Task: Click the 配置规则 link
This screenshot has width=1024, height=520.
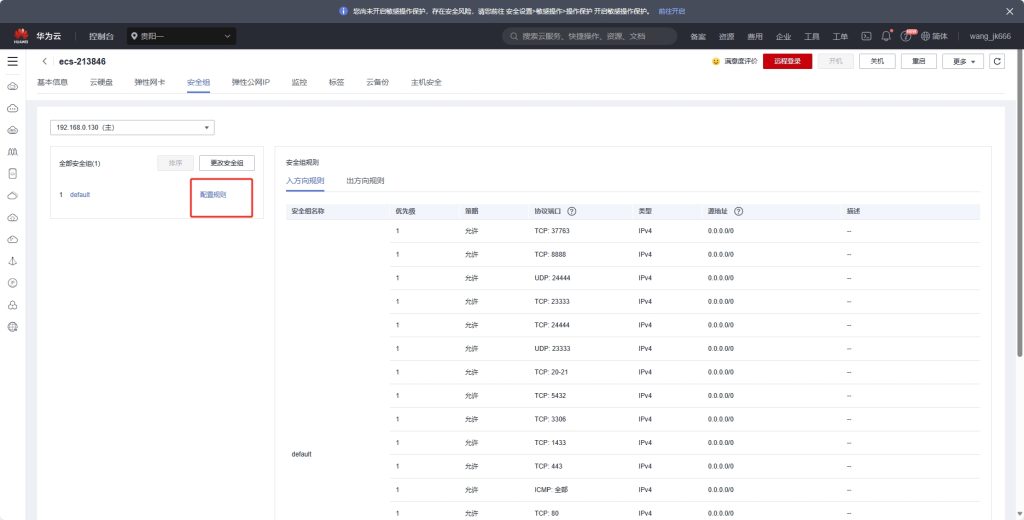Action: (x=213, y=195)
